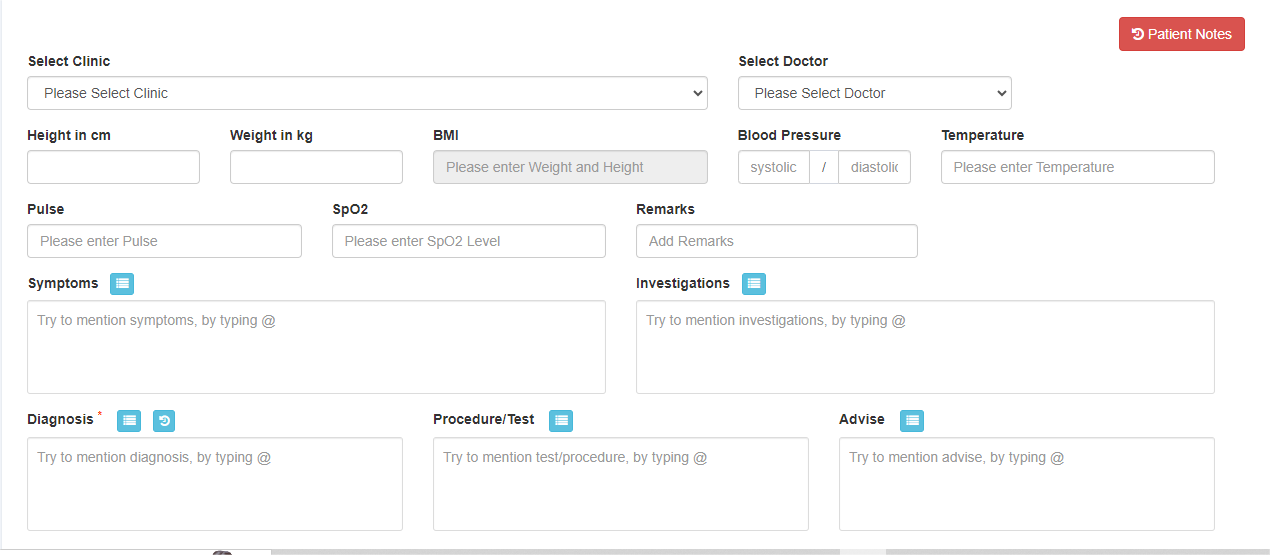Viewport: 1270px width, 555px height.
Task: Open the Investigations list icon
Action: click(754, 284)
